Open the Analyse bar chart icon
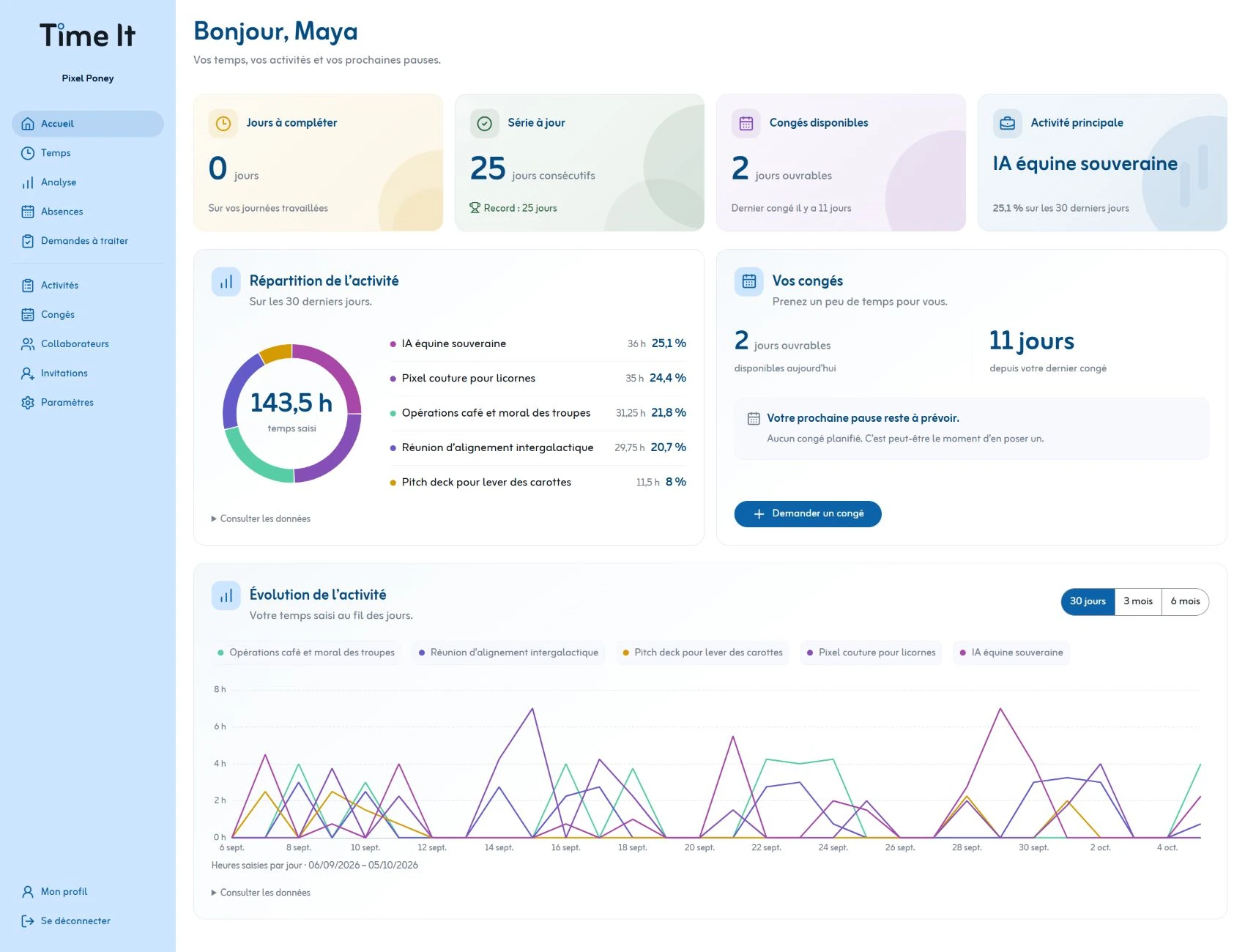1245x952 pixels. [x=28, y=182]
